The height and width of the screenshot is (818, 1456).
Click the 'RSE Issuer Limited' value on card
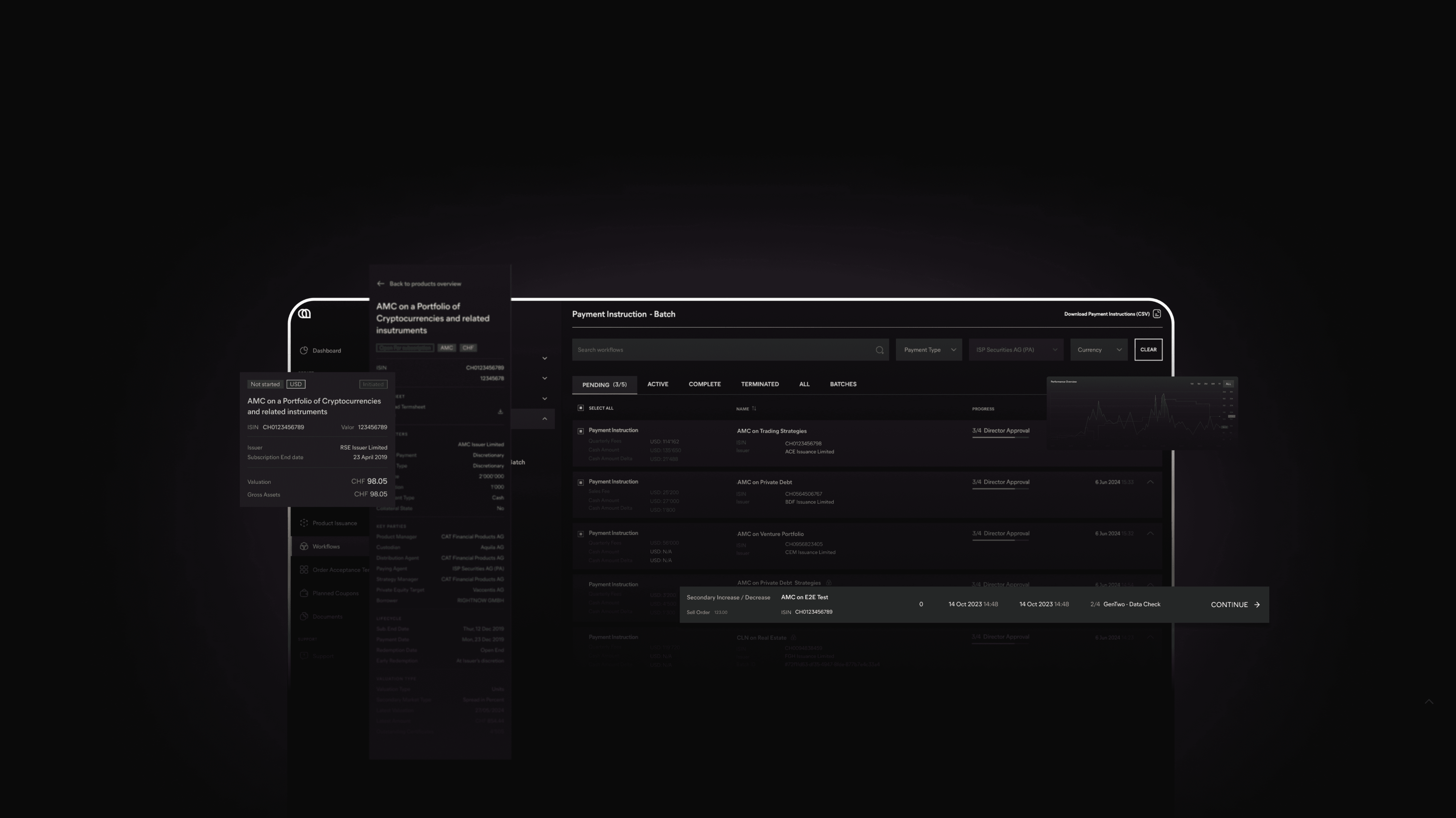pyautogui.click(x=363, y=448)
